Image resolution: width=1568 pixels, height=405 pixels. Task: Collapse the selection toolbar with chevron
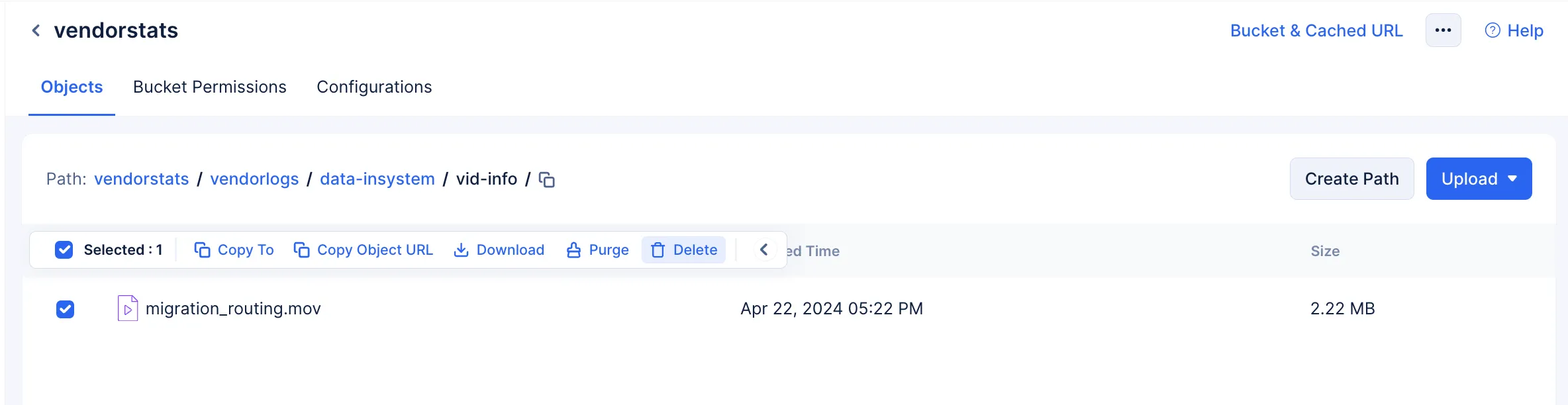pos(763,249)
